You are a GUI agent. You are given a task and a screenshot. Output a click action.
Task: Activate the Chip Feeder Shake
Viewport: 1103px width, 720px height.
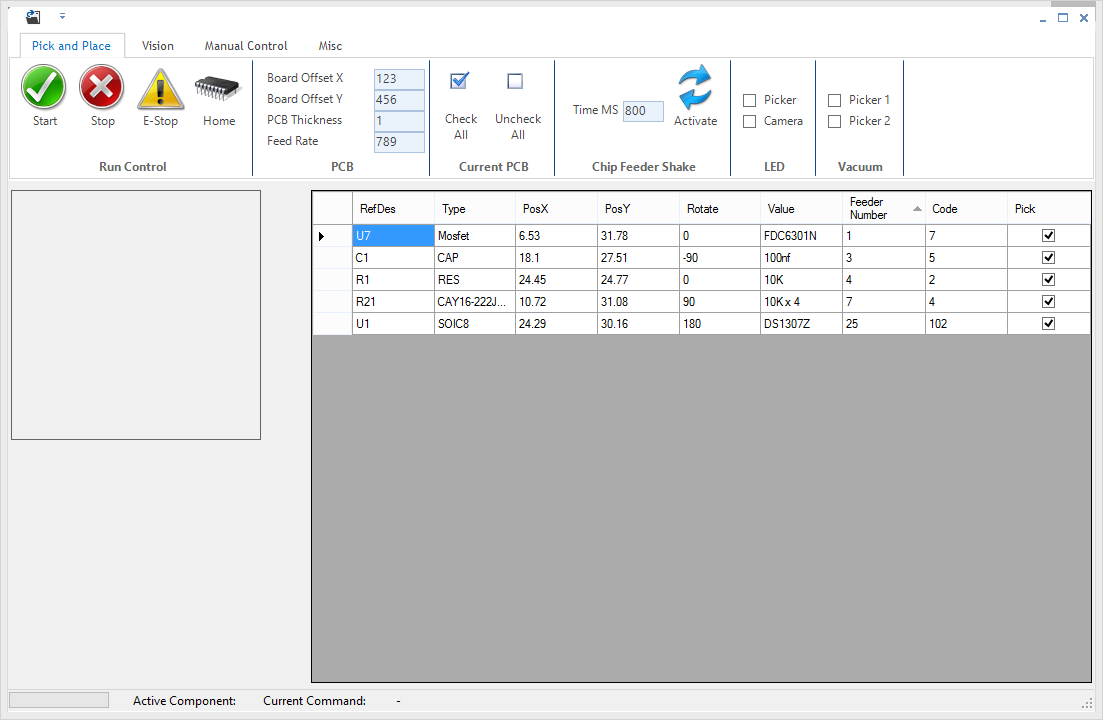(695, 88)
